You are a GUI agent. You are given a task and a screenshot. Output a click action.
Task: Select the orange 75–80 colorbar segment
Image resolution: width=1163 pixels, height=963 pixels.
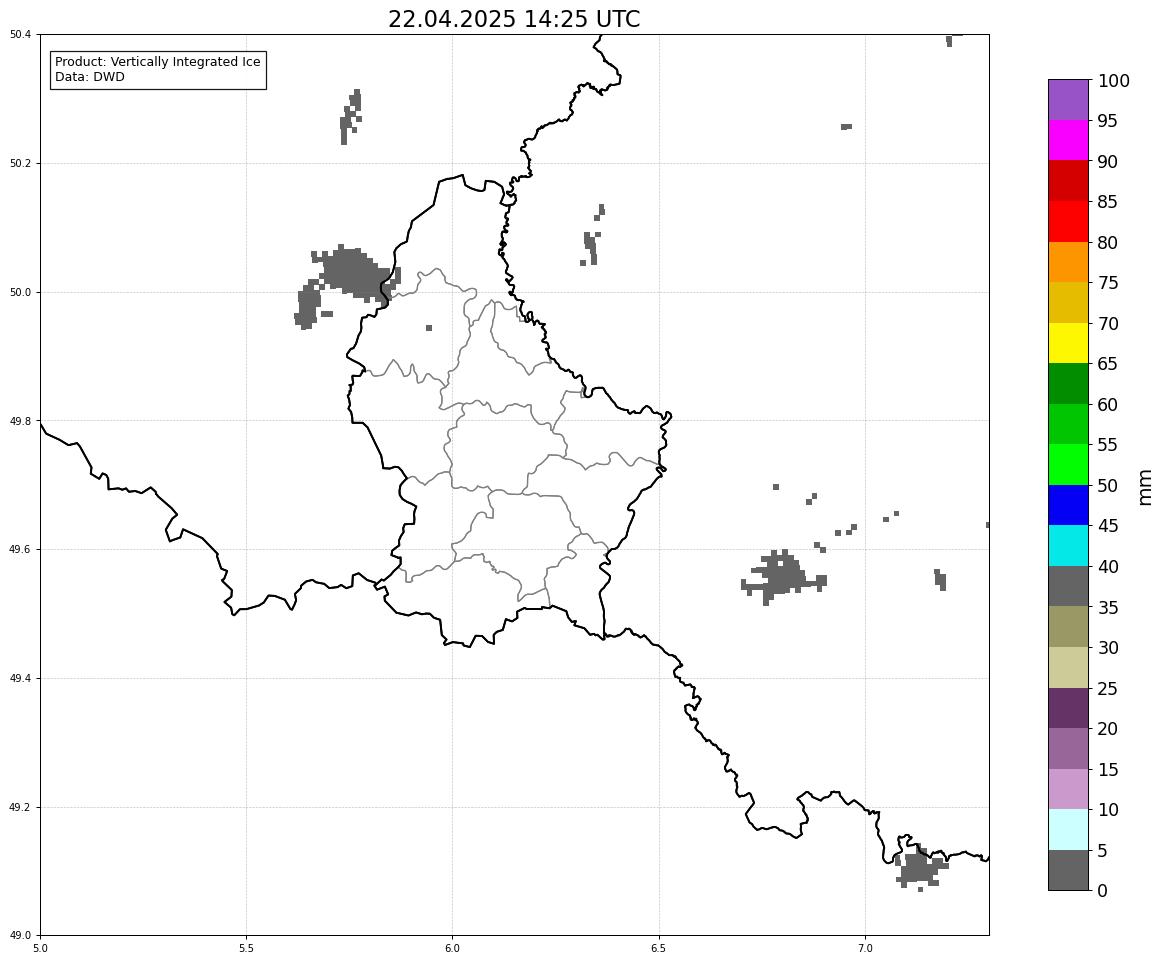point(1068,262)
